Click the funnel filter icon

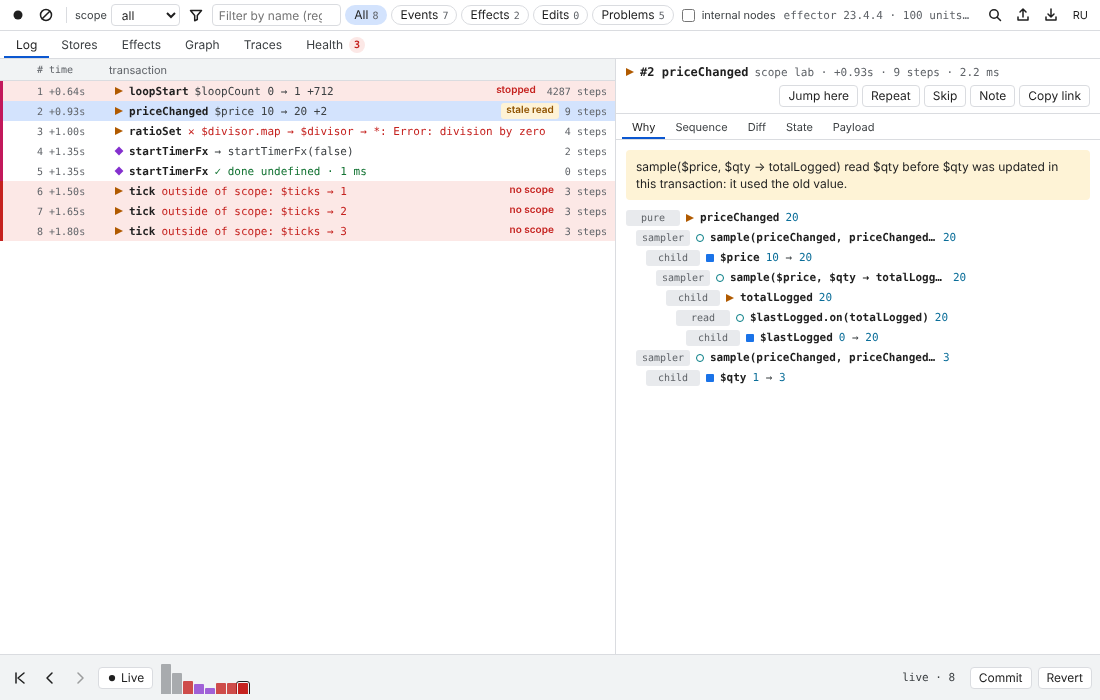[x=196, y=15]
